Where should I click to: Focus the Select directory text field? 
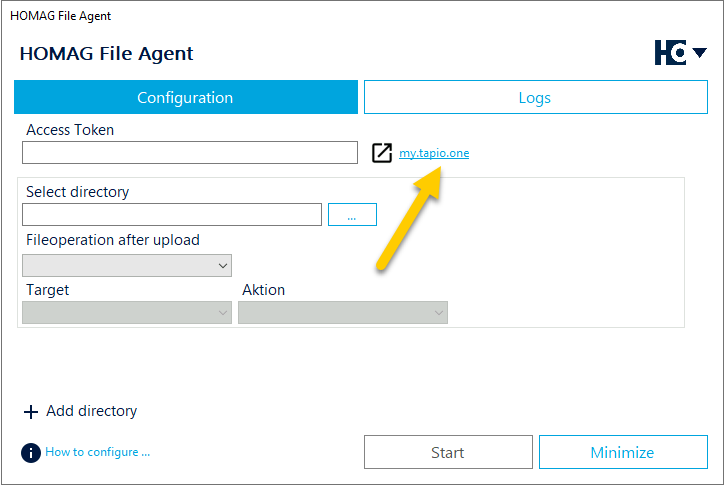172,214
